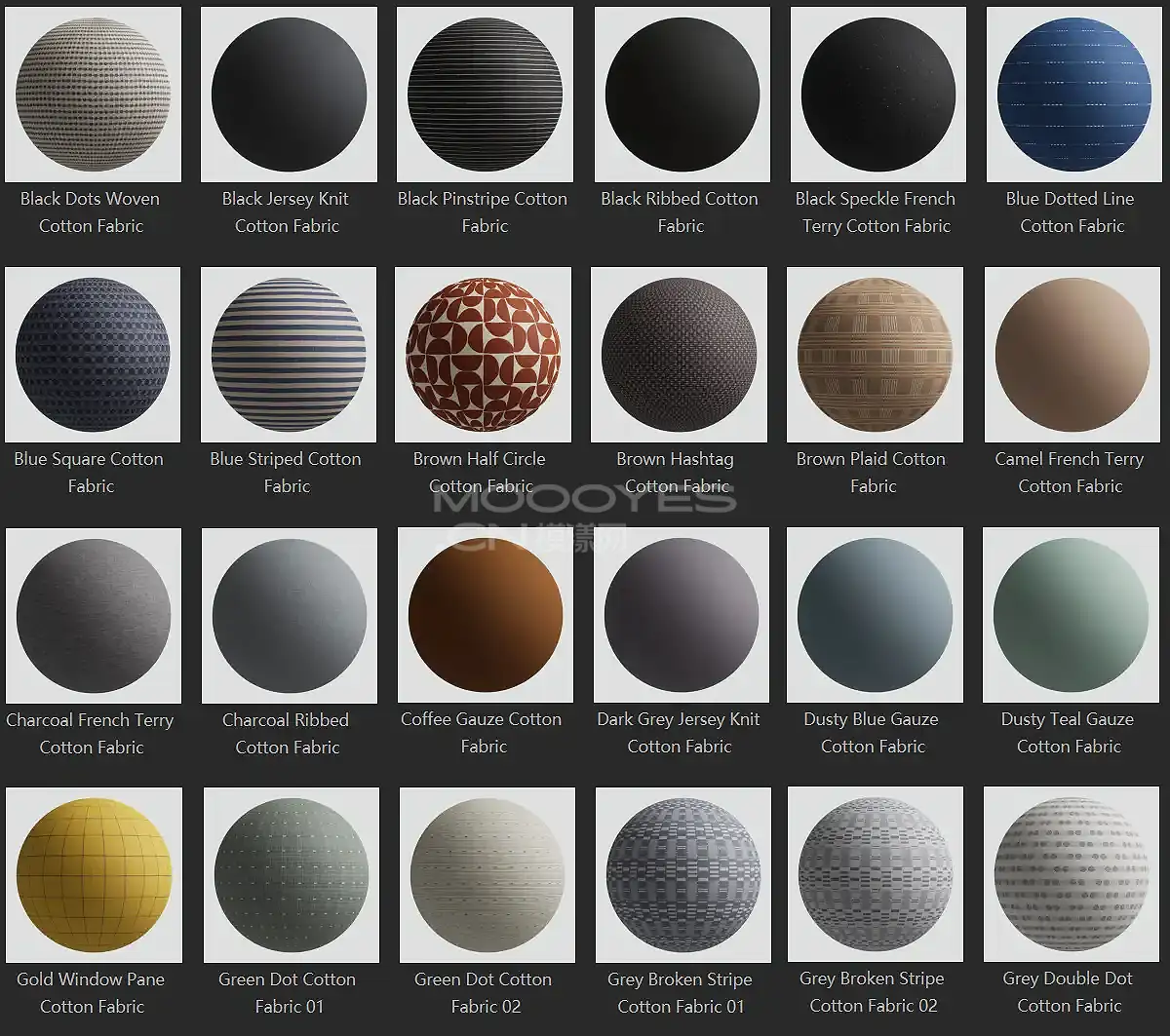1170x1036 pixels.
Task: Pick the Brown Plaid Cotton Fabric material
Action: coord(875,355)
